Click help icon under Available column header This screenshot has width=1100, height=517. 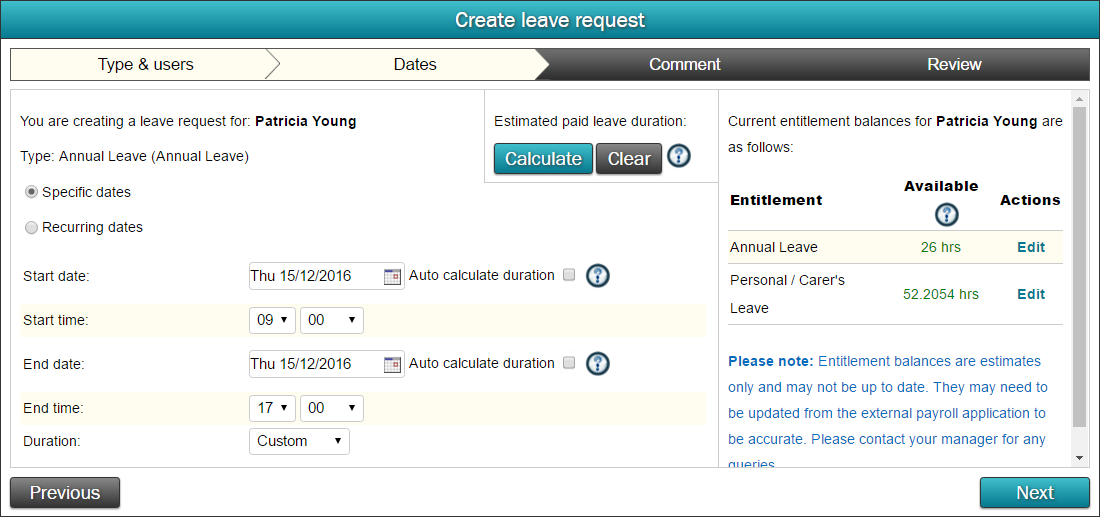point(947,215)
